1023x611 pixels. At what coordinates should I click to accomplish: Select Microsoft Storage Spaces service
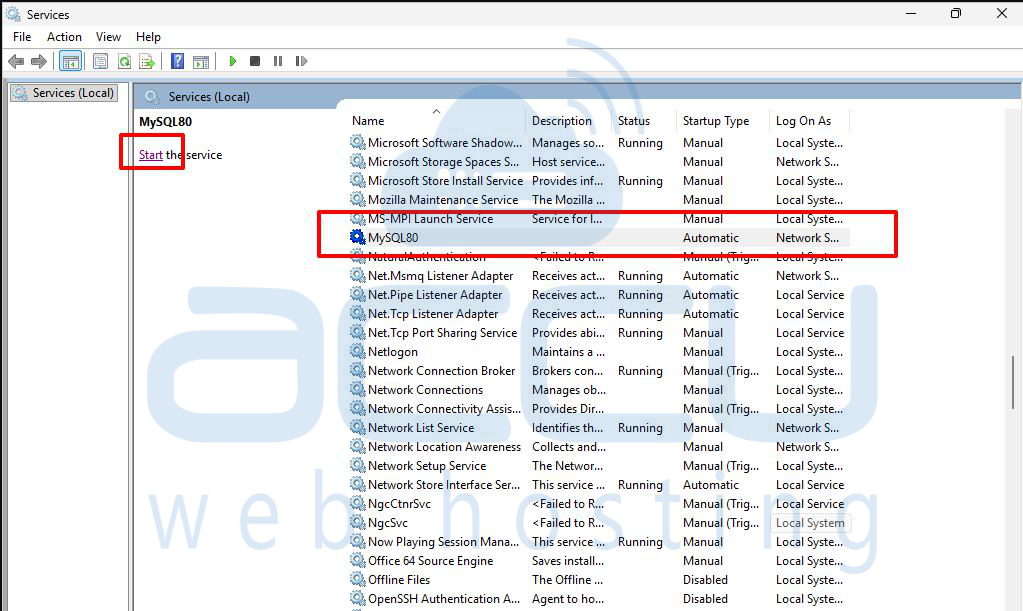444,162
